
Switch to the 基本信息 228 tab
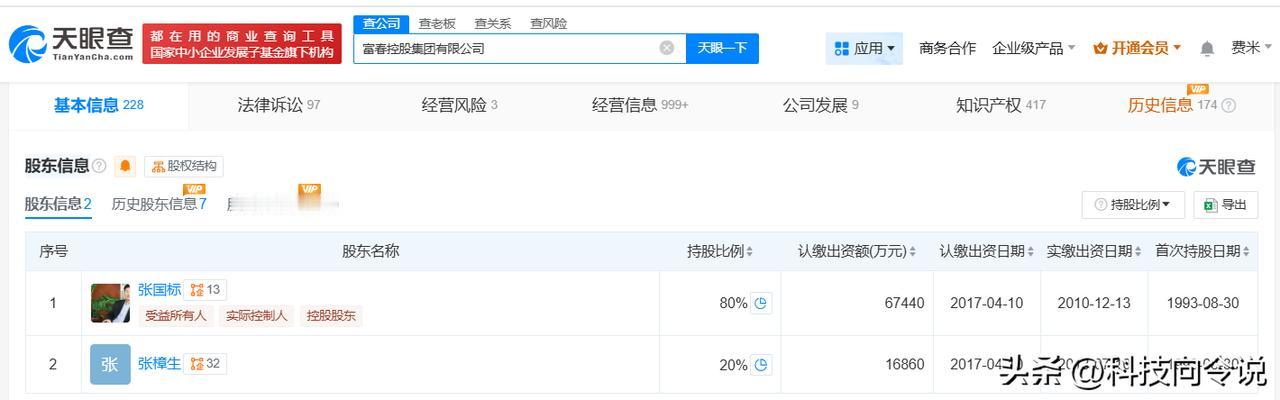99,105
